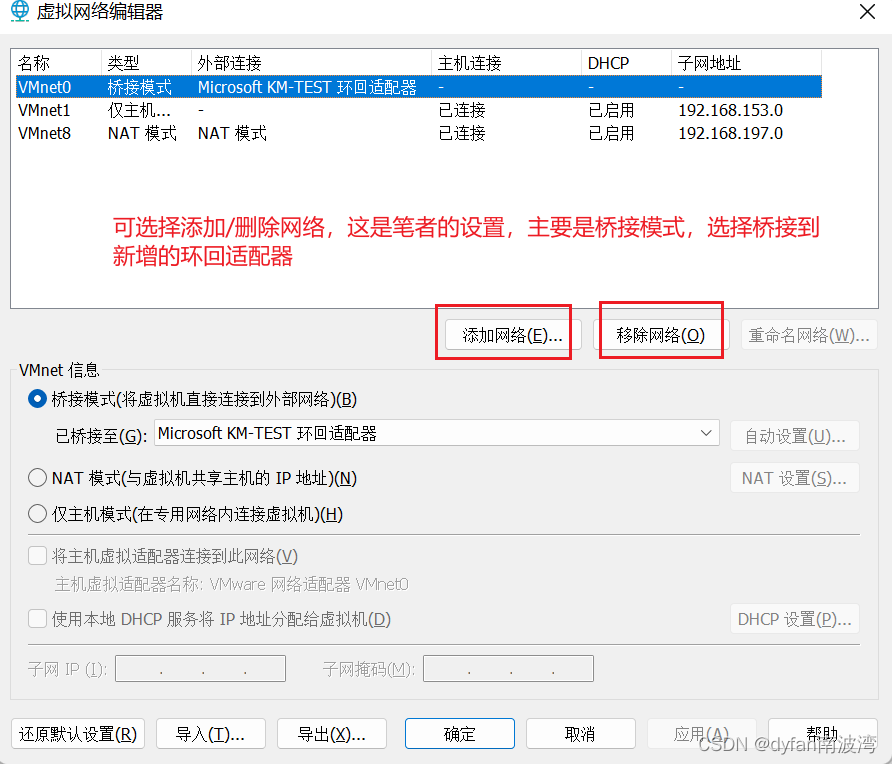Viewport: 892px width, 764px height.
Task: Click the 子网 IP input field
Action: tap(200, 668)
